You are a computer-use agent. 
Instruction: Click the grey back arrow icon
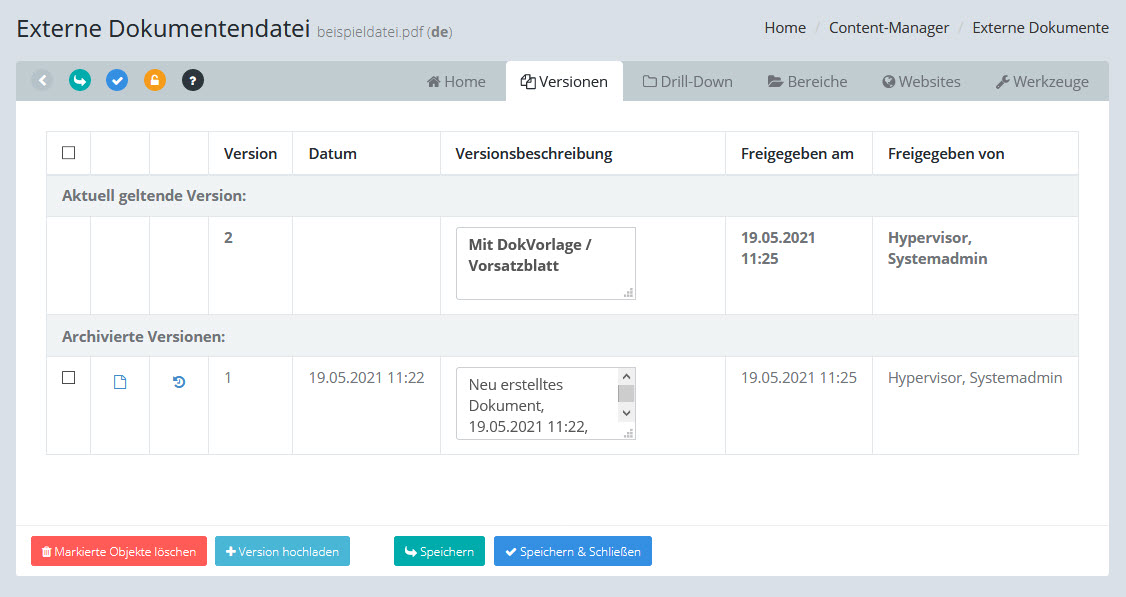click(42, 80)
